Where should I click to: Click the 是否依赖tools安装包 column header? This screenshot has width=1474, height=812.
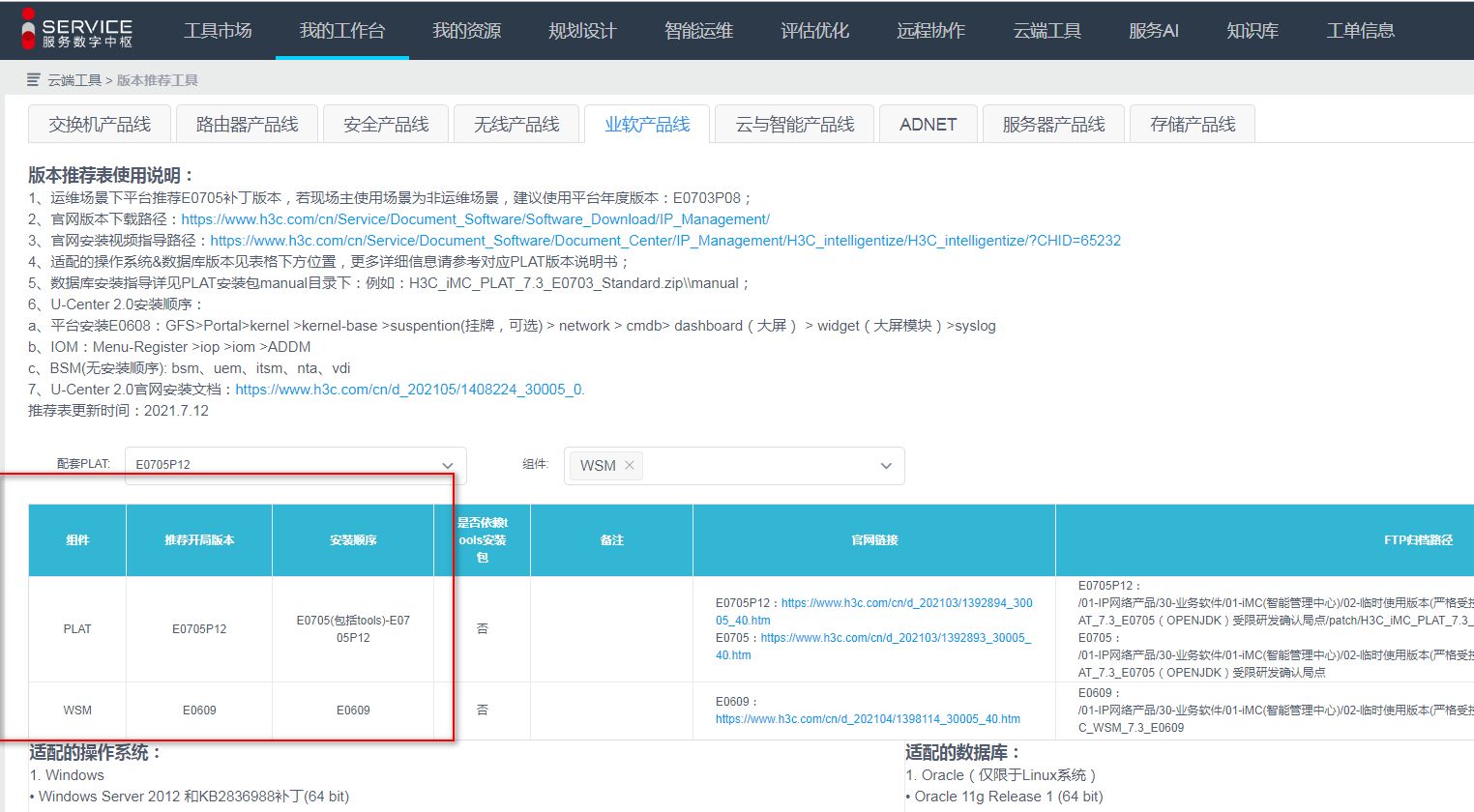click(483, 540)
